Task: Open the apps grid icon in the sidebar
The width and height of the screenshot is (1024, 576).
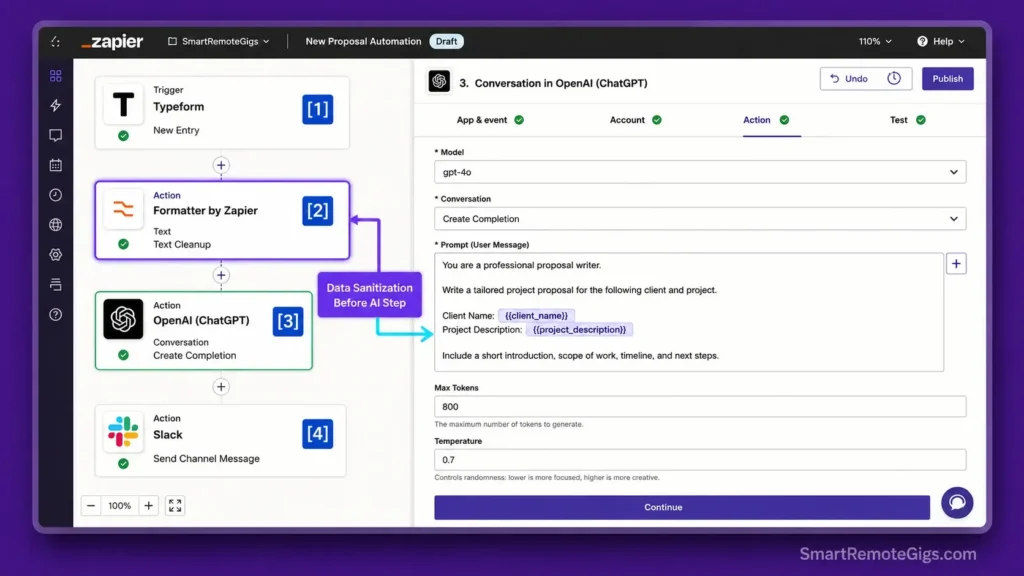Action: tap(56, 76)
